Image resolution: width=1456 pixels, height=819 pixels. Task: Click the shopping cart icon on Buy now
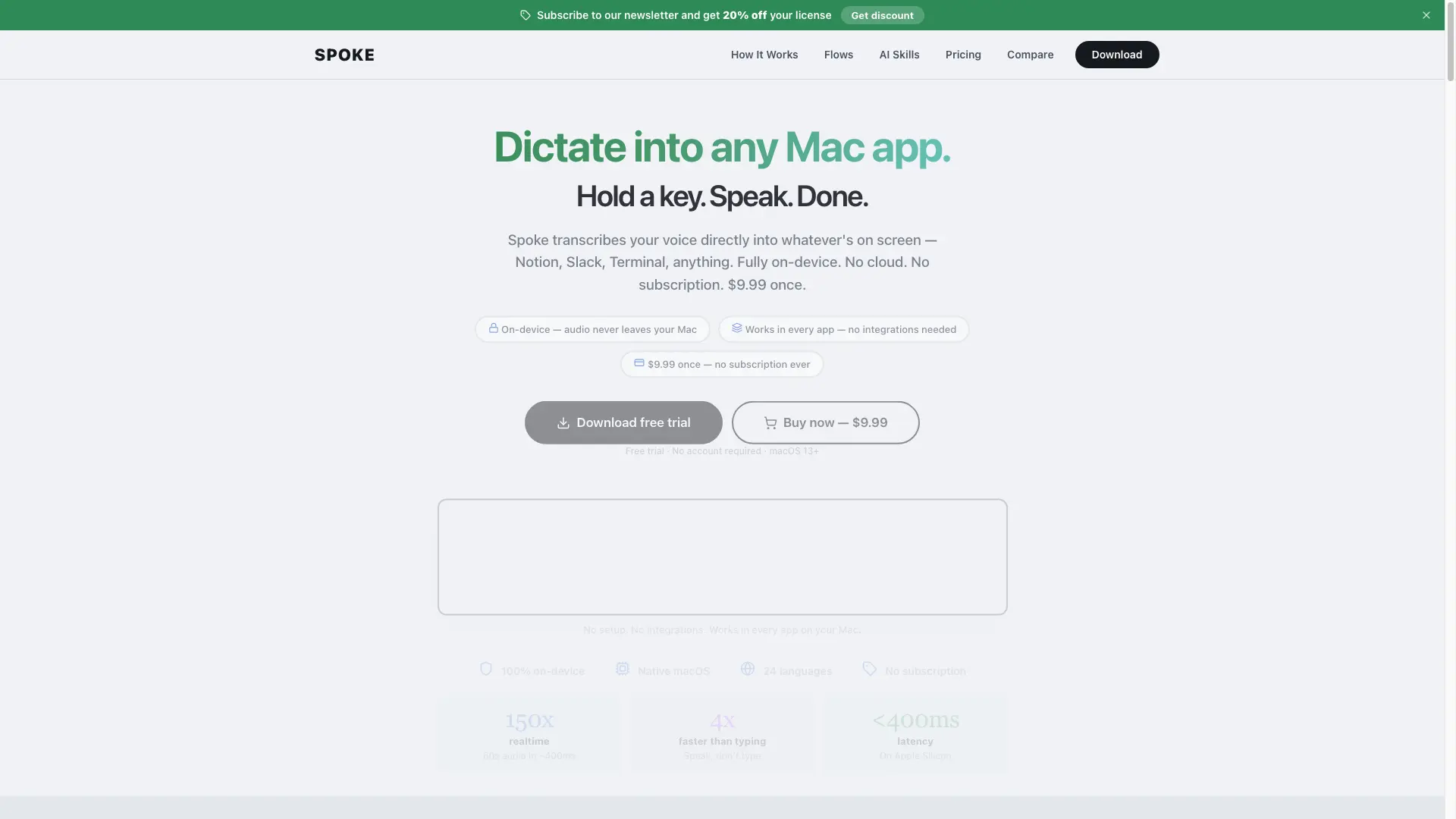point(770,423)
